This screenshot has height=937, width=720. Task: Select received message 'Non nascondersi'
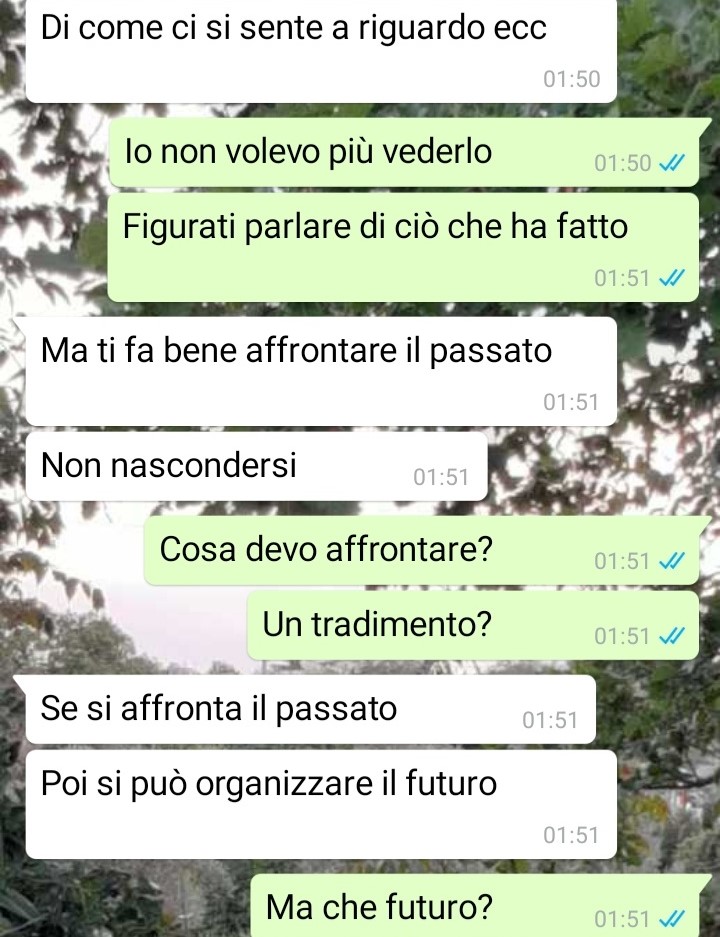coord(257,467)
